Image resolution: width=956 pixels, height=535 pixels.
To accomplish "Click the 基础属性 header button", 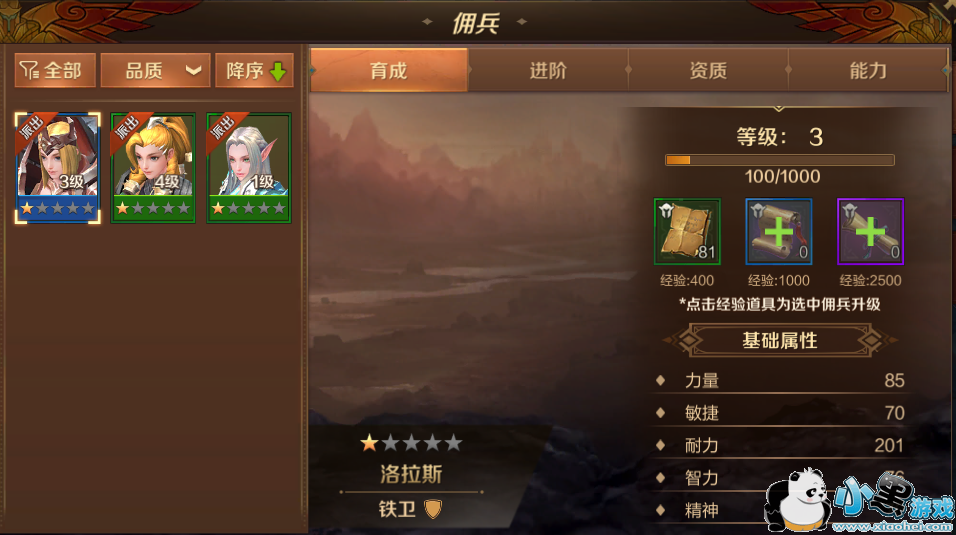I will 780,340.
